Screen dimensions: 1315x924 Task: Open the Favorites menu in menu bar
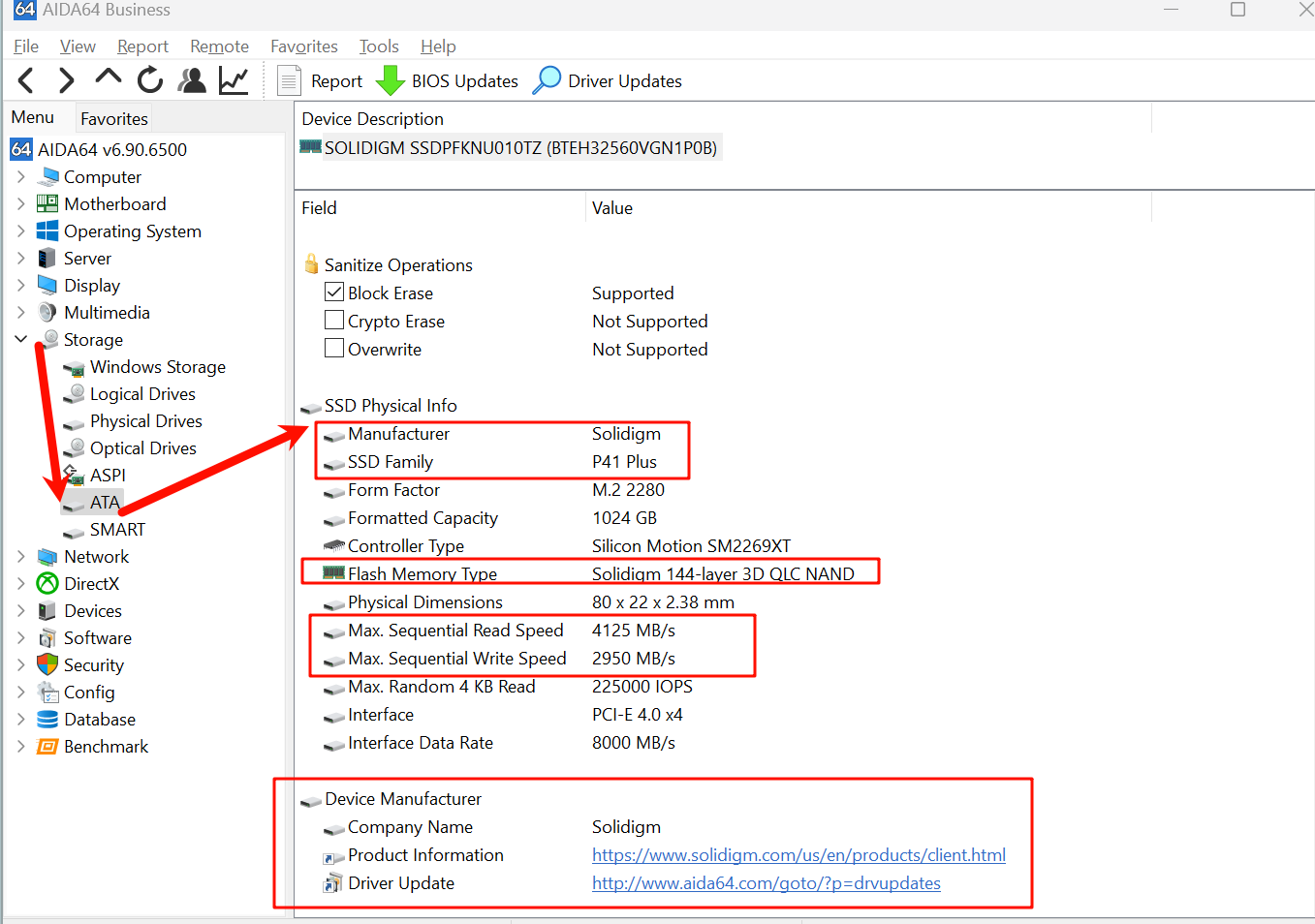304,46
